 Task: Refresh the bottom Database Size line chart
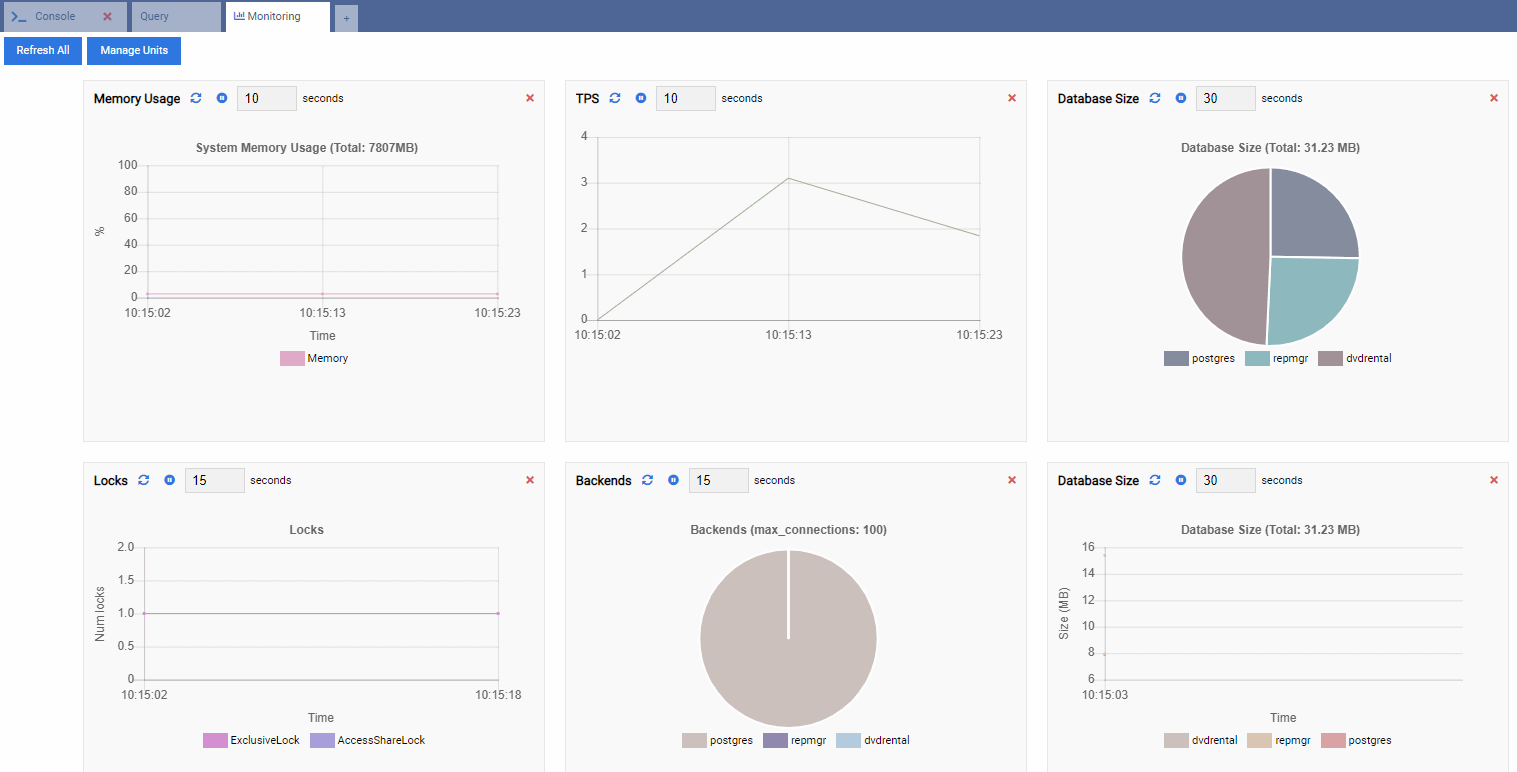click(x=1155, y=480)
